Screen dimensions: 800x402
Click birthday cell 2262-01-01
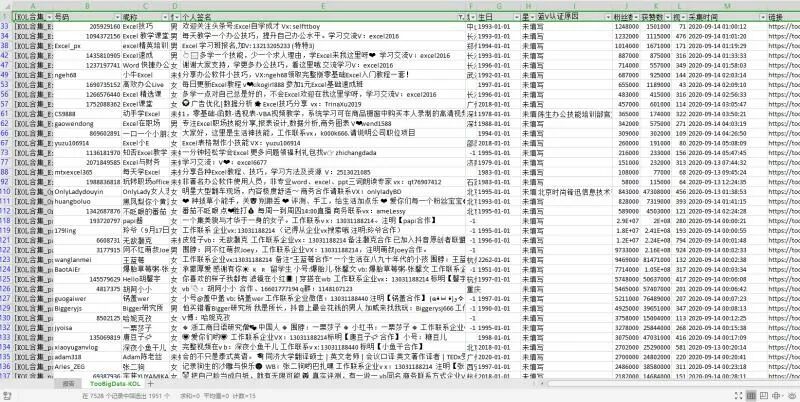498,260
